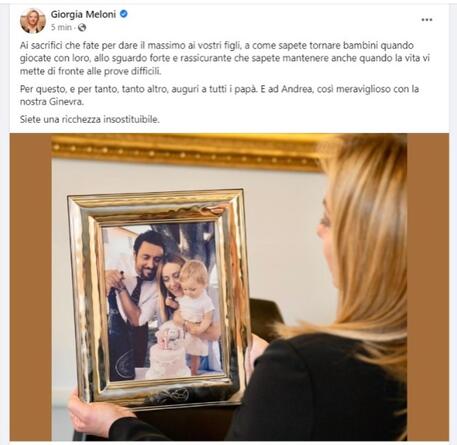Viewport: 457px width, 445px height.
Task: Click the blue verified badge
Action: 124,14
